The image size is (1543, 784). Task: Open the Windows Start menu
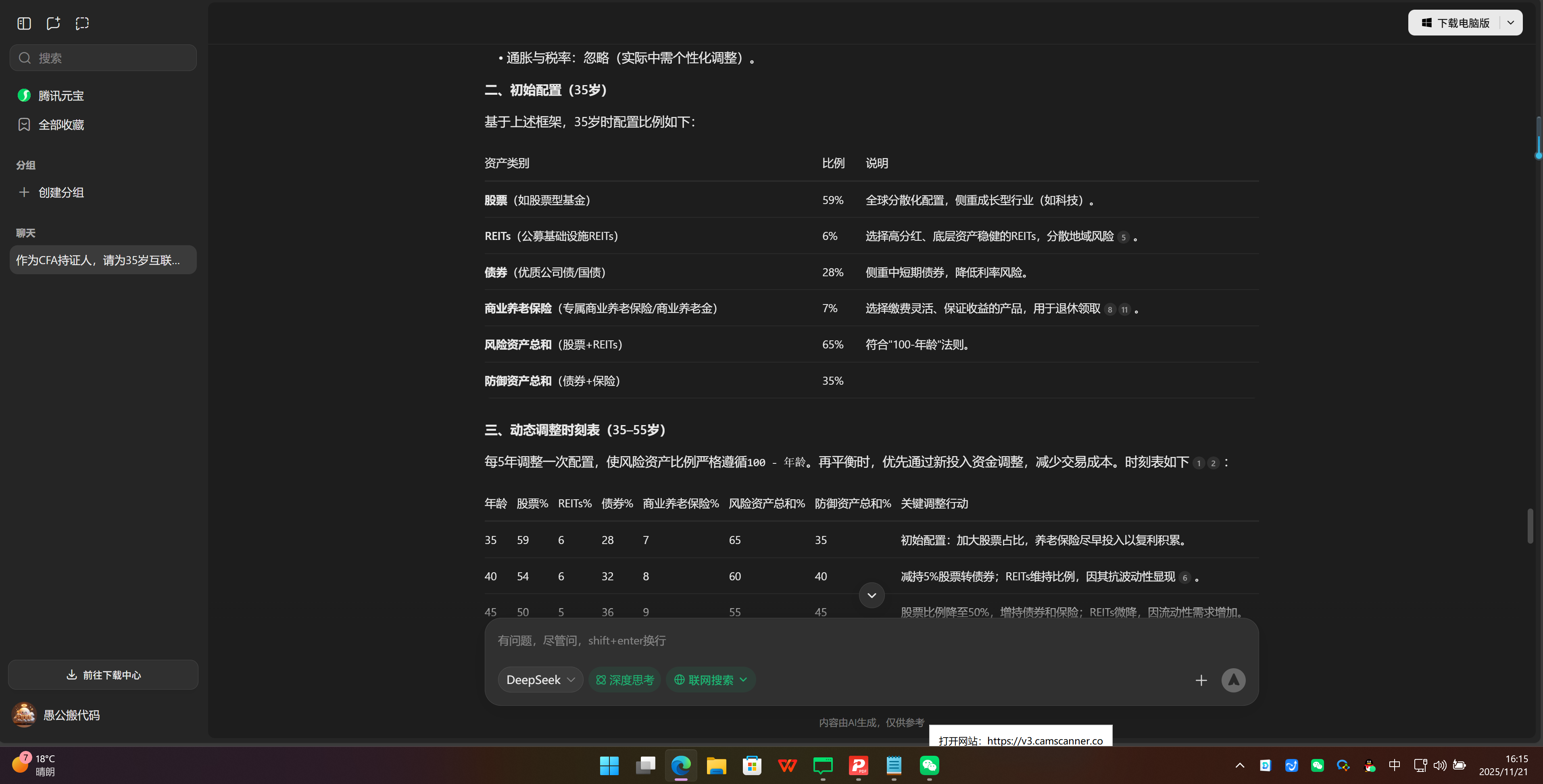(609, 765)
